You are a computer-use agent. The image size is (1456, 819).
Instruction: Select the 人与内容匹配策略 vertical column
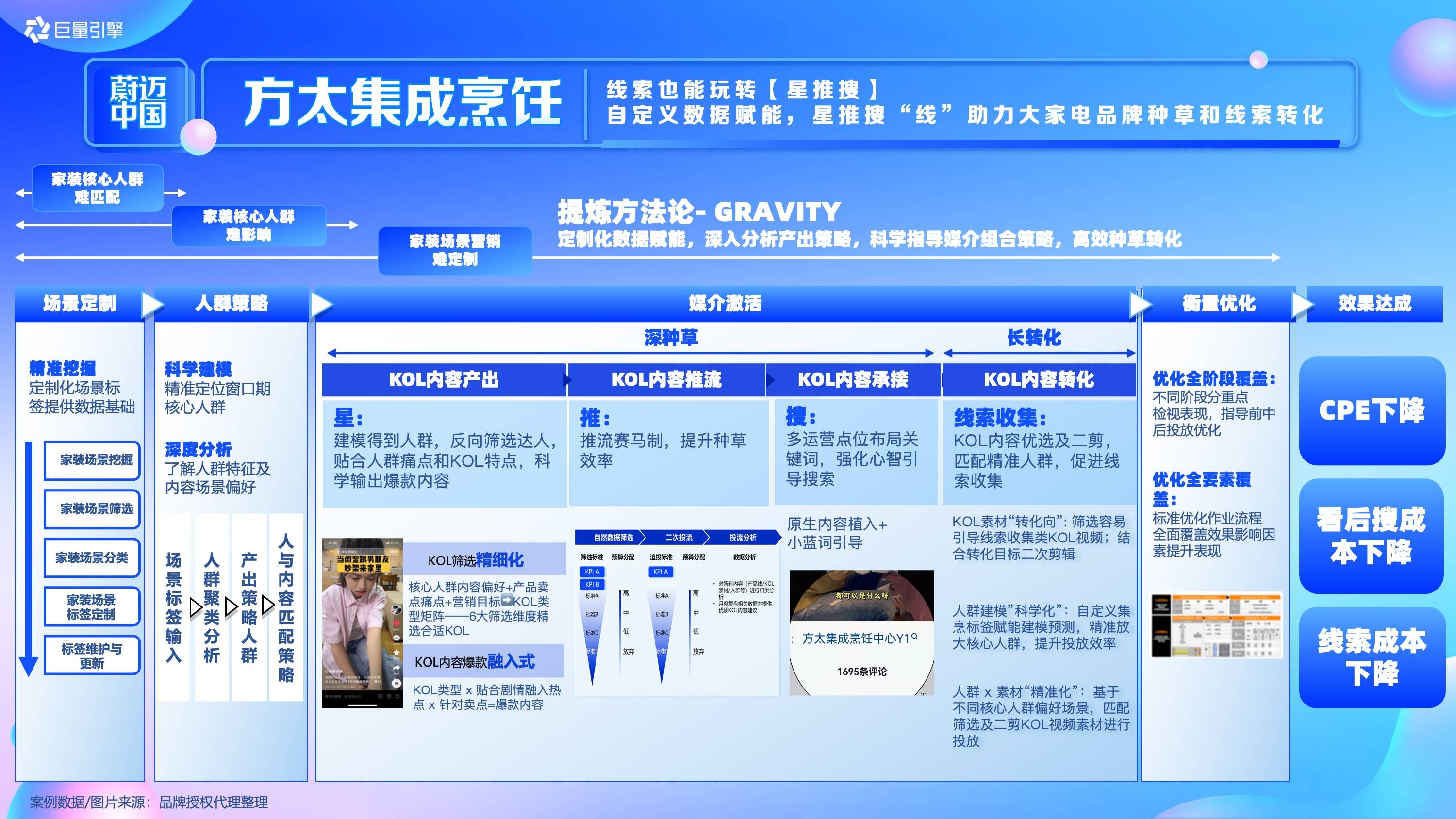pyautogui.click(x=286, y=607)
